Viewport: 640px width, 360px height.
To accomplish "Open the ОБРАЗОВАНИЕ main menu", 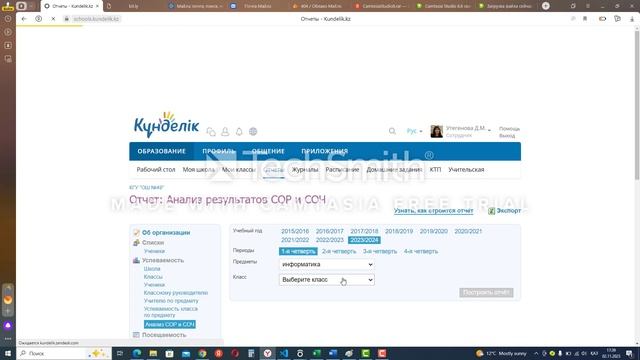I will [x=162, y=151].
